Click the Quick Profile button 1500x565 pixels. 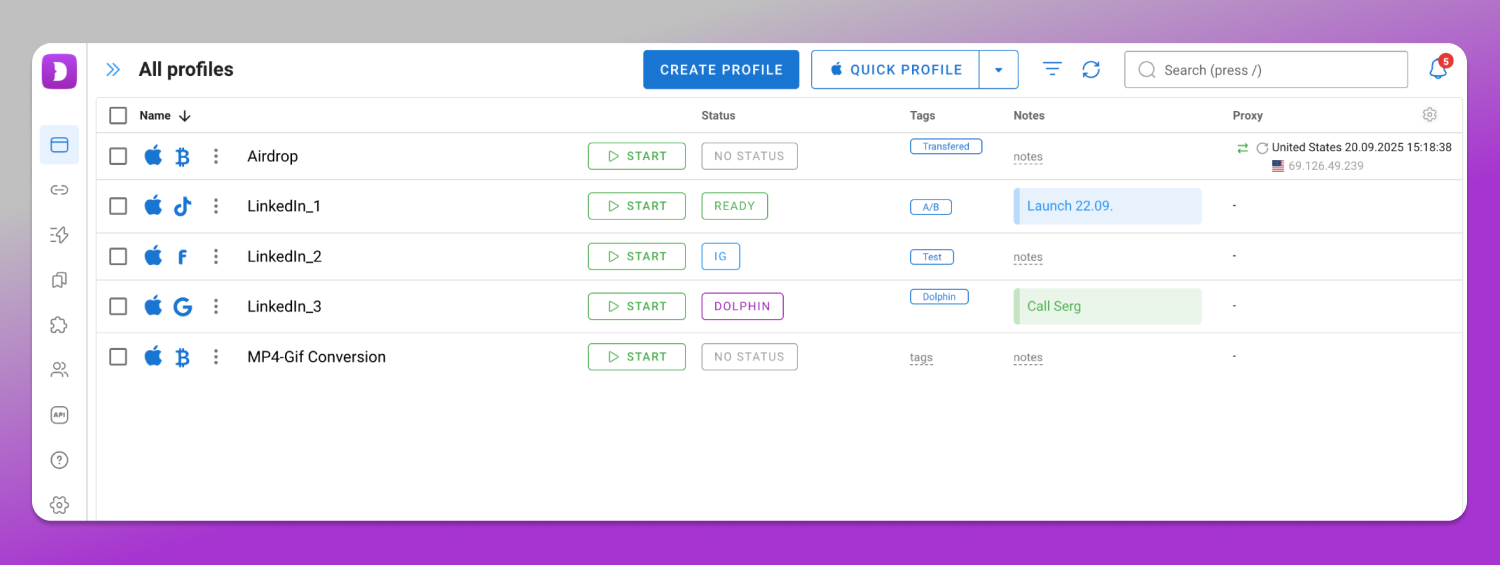(896, 70)
